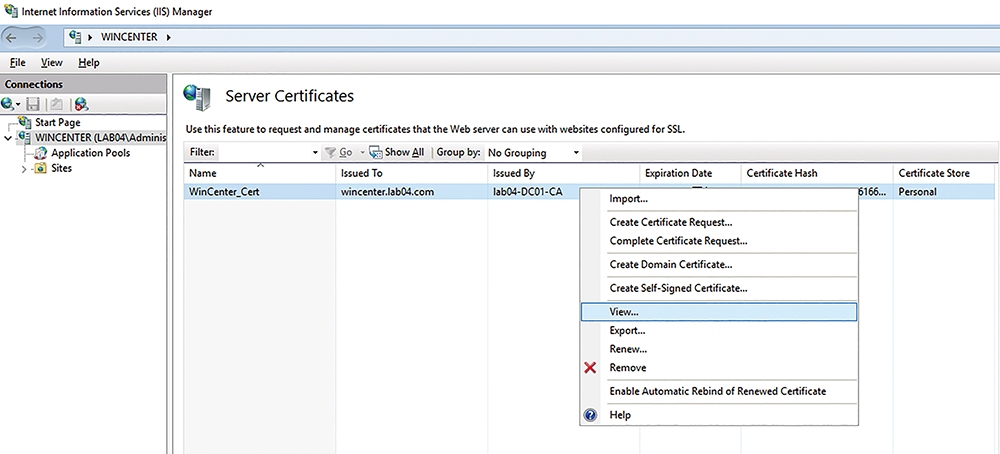Choose Import... from the context menu
Image resolution: width=1000 pixels, height=454 pixels.
[x=719, y=199]
